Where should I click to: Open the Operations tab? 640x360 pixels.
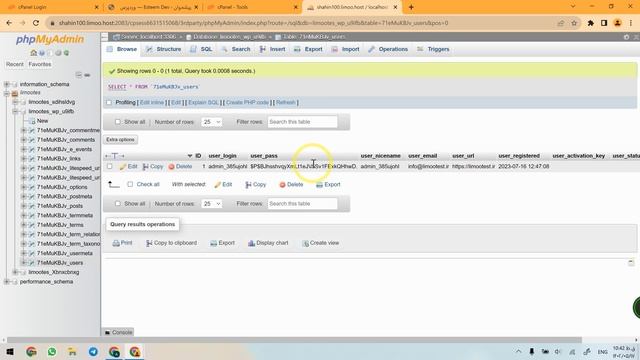coord(388,49)
